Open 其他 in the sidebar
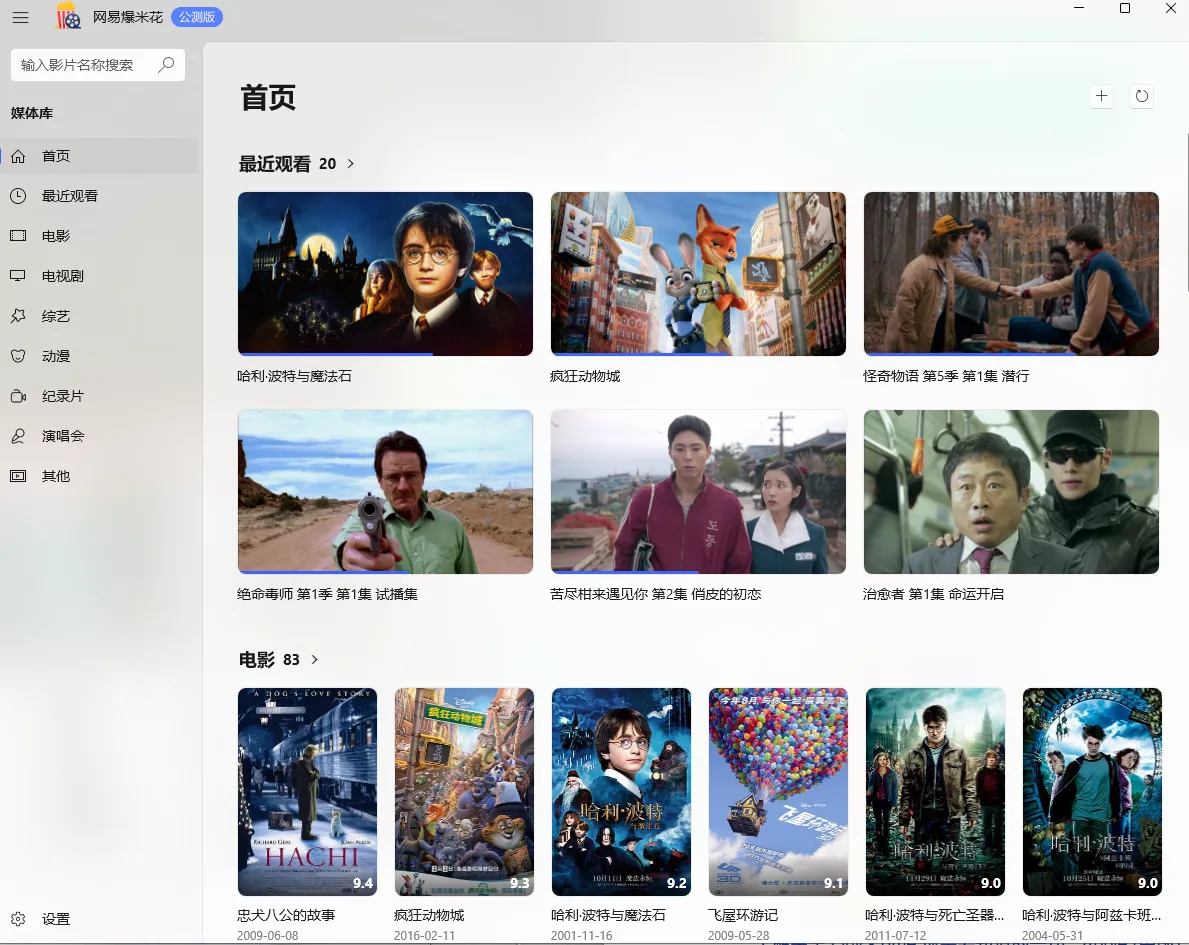Screen dimensions: 1189x945 (x=99, y=476)
